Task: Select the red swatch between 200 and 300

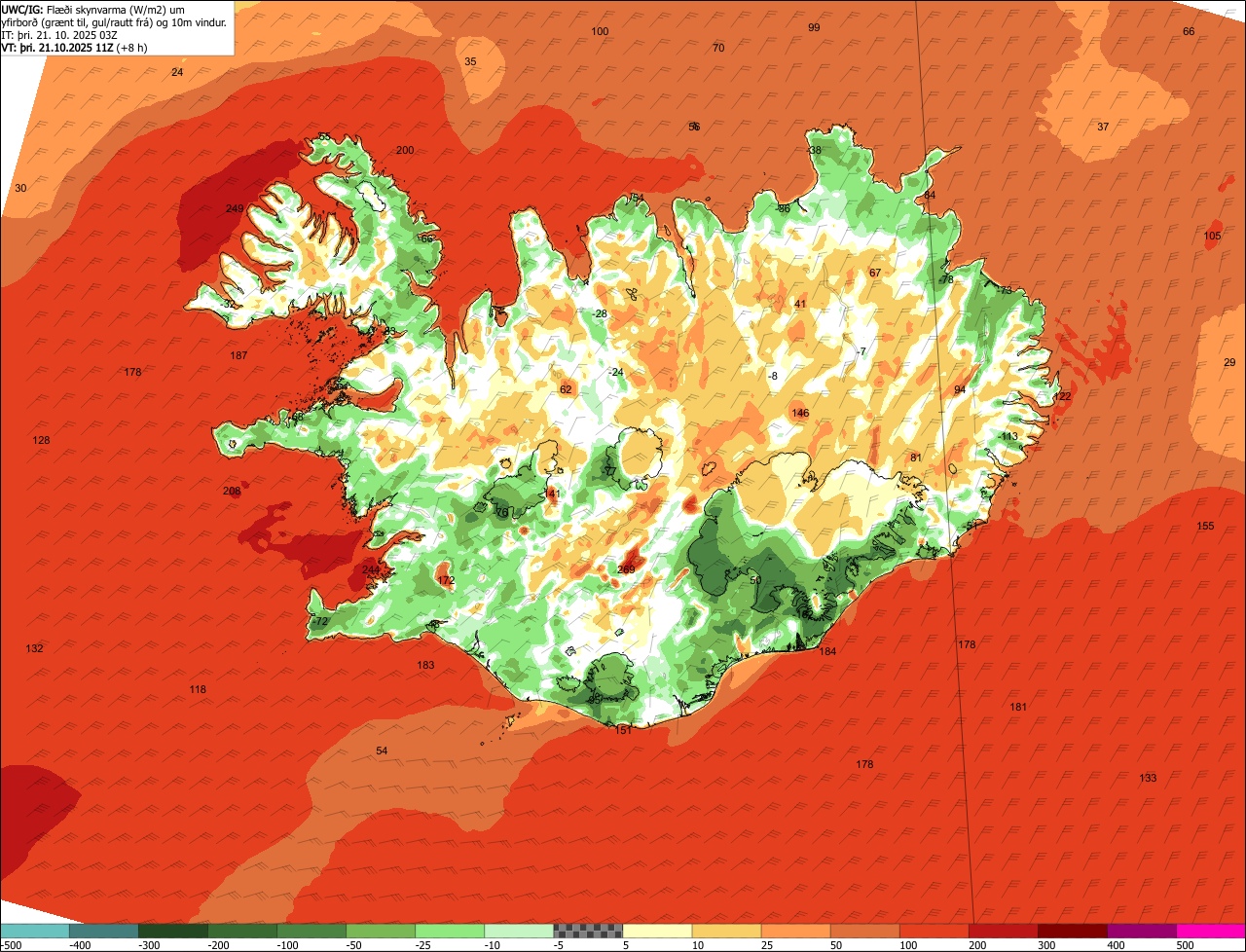Action: coord(1003,932)
